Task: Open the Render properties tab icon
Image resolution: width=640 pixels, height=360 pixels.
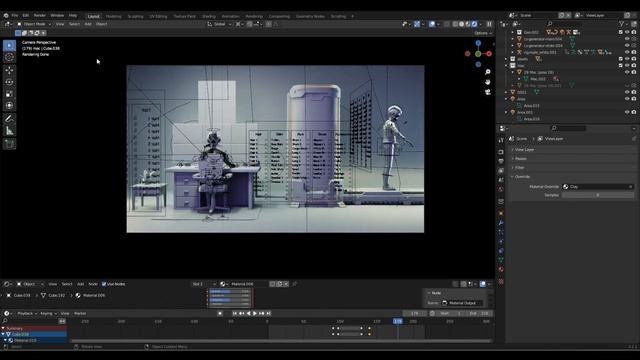Action: 501,152
